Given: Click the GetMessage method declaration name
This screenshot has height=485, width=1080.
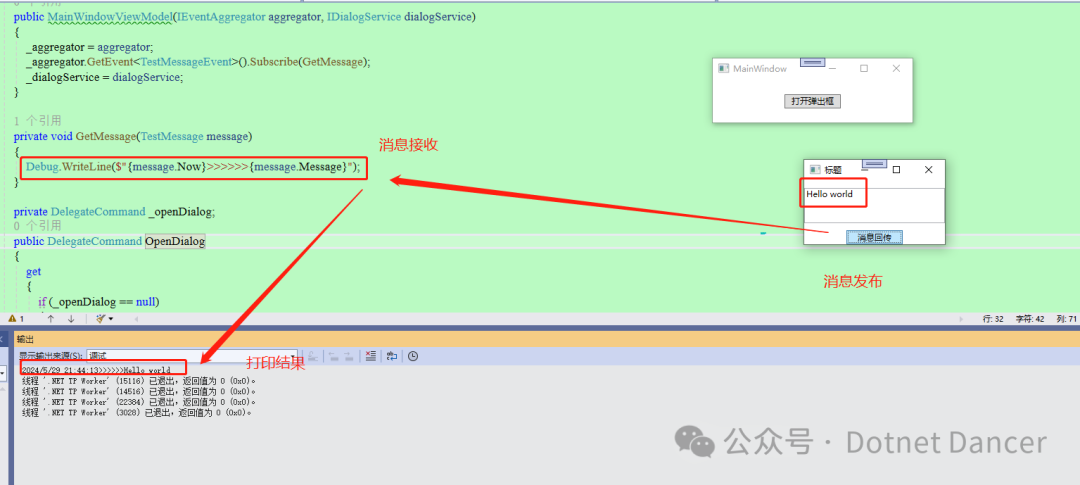Looking at the screenshot, I should pyautogui.click(x=106, y=136).
